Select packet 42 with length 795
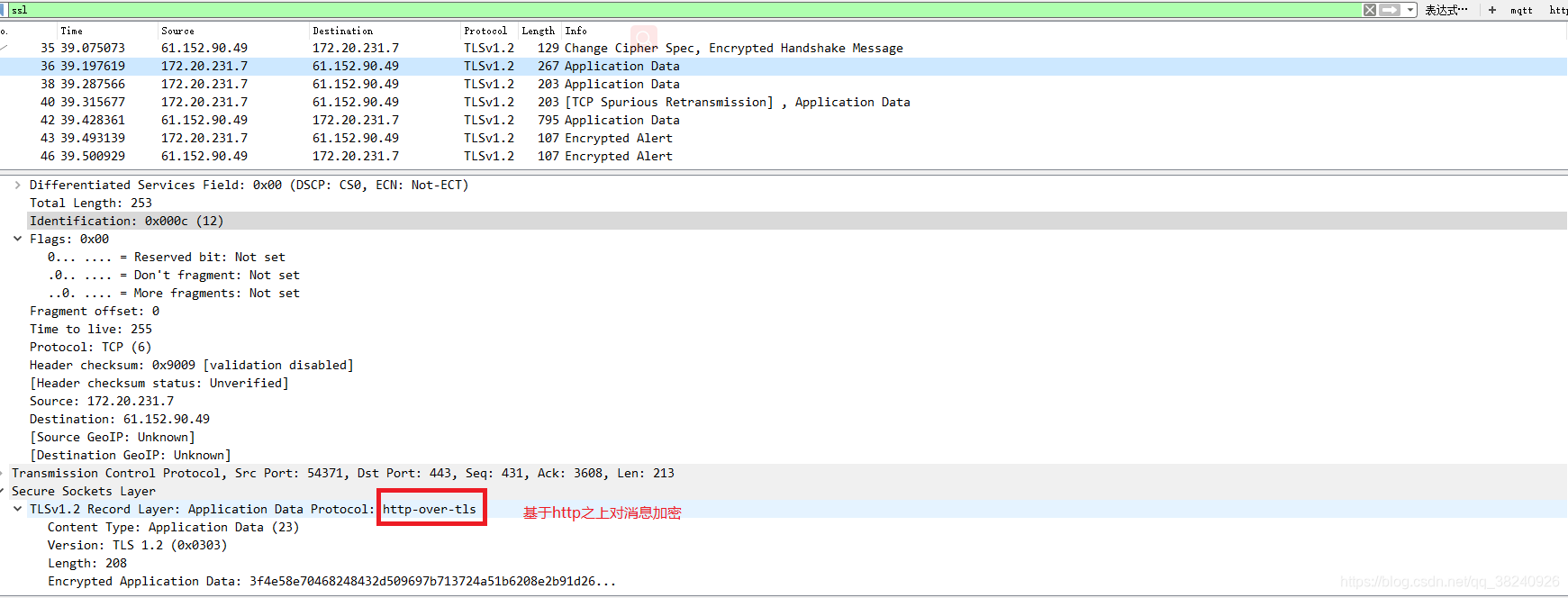Viewport: 1568px width, 598px height. pyautogui.click(x=784, y=120)
